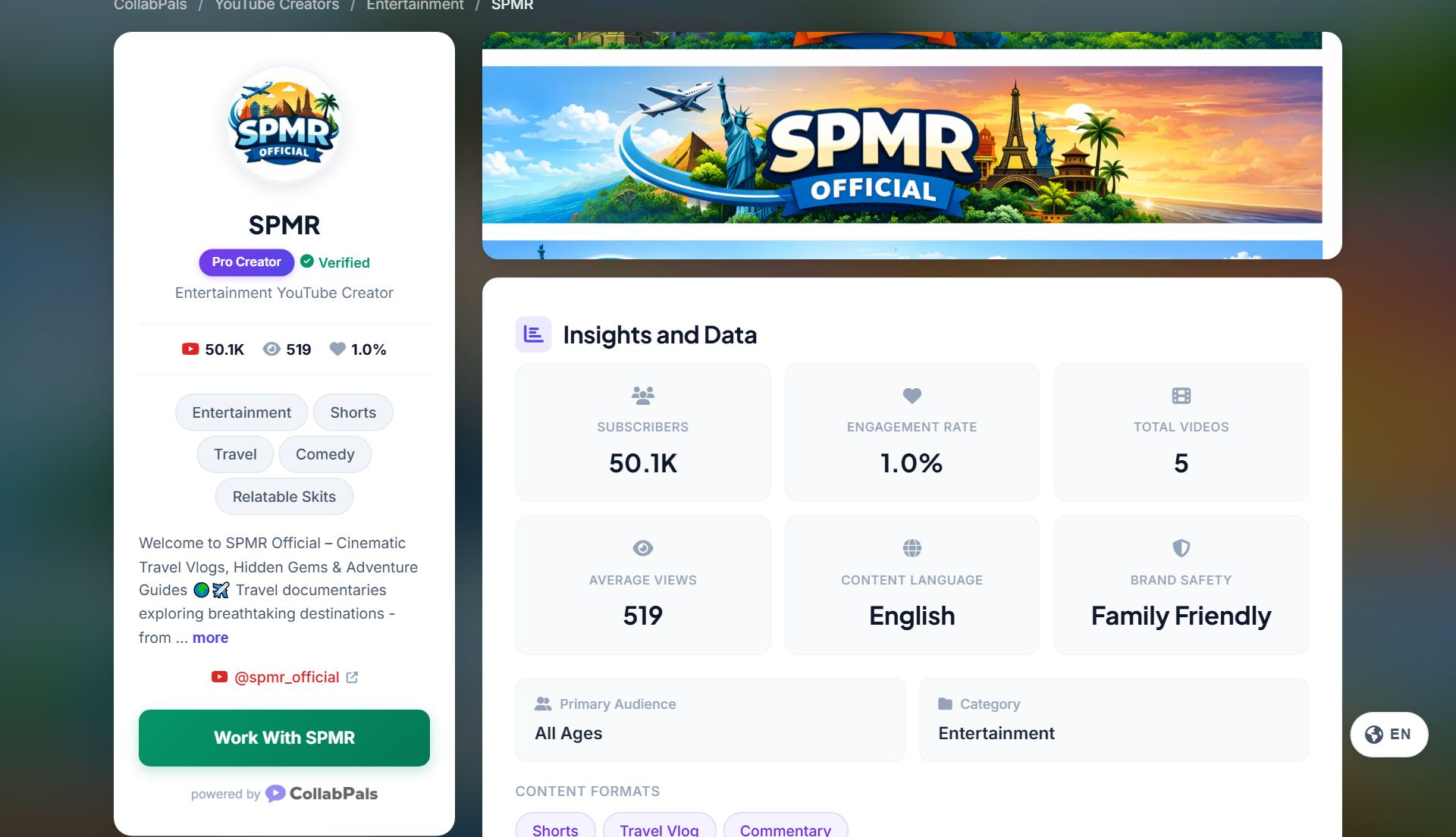The image size is (1456, 837).
Task: Click the Engagement Rate heart icon
Action: [912, 395]
